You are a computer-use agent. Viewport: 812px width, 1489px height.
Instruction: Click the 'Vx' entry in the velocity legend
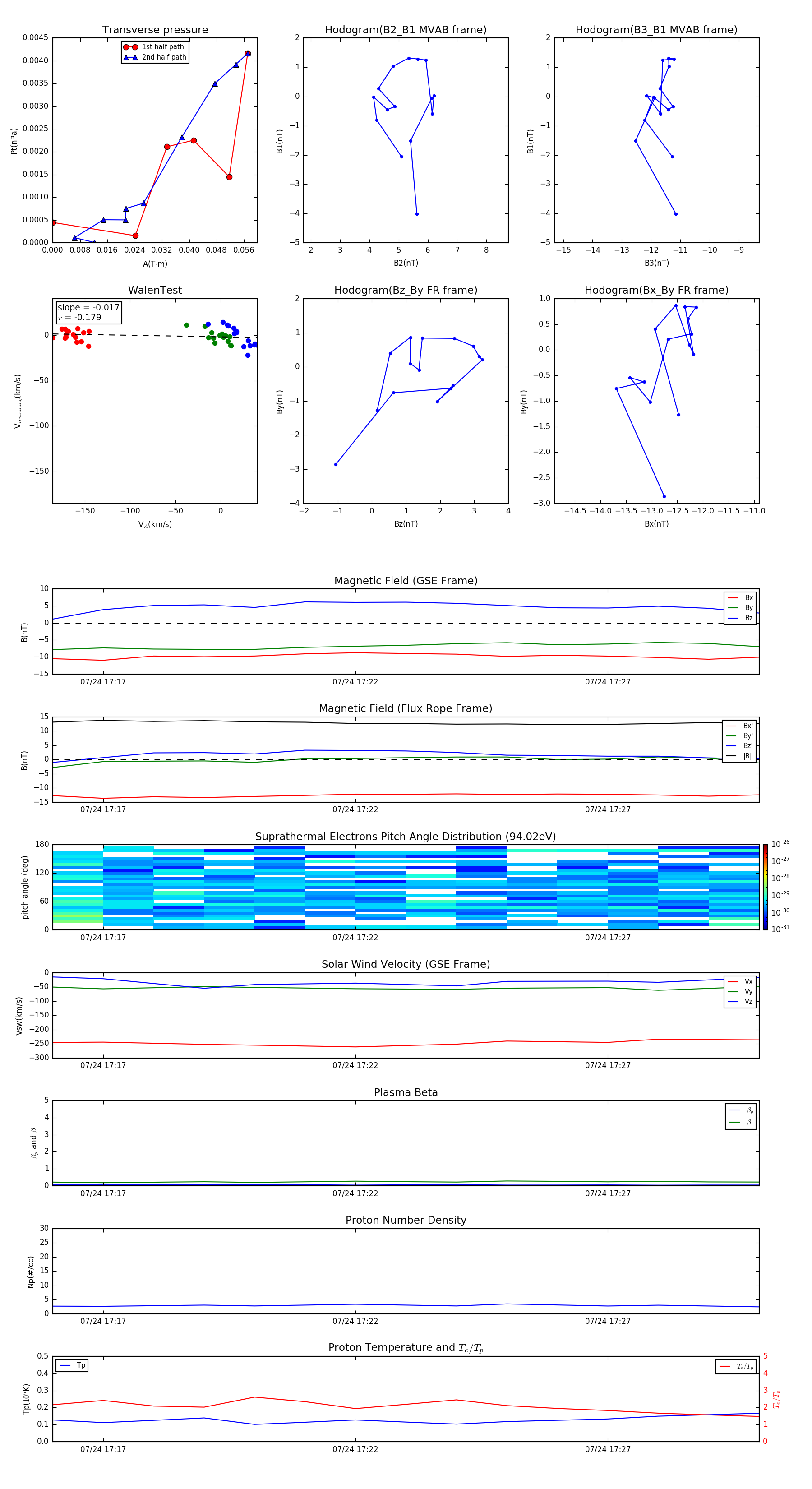pyautogui.click(x=740, y=981)
